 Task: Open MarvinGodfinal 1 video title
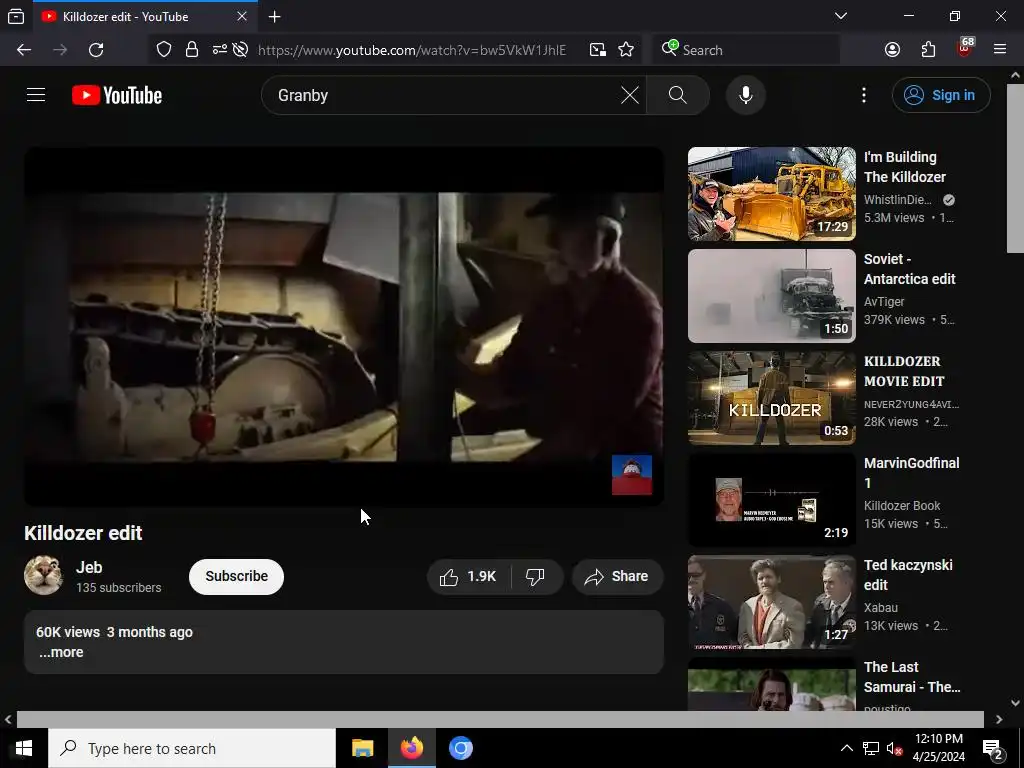click(911, 473)
